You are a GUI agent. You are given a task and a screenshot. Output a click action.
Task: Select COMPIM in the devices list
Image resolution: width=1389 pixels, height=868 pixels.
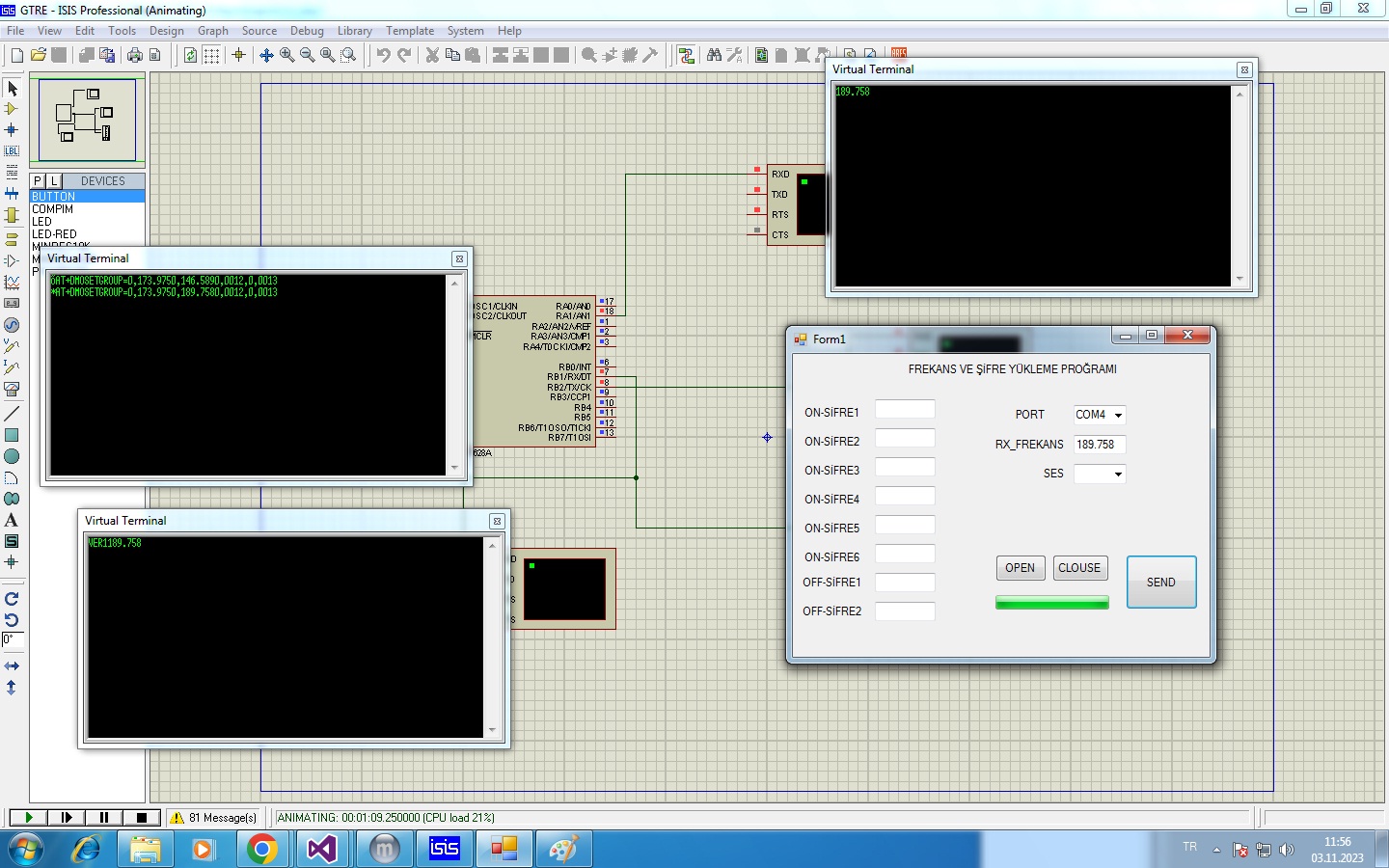[x=88, y=208]
